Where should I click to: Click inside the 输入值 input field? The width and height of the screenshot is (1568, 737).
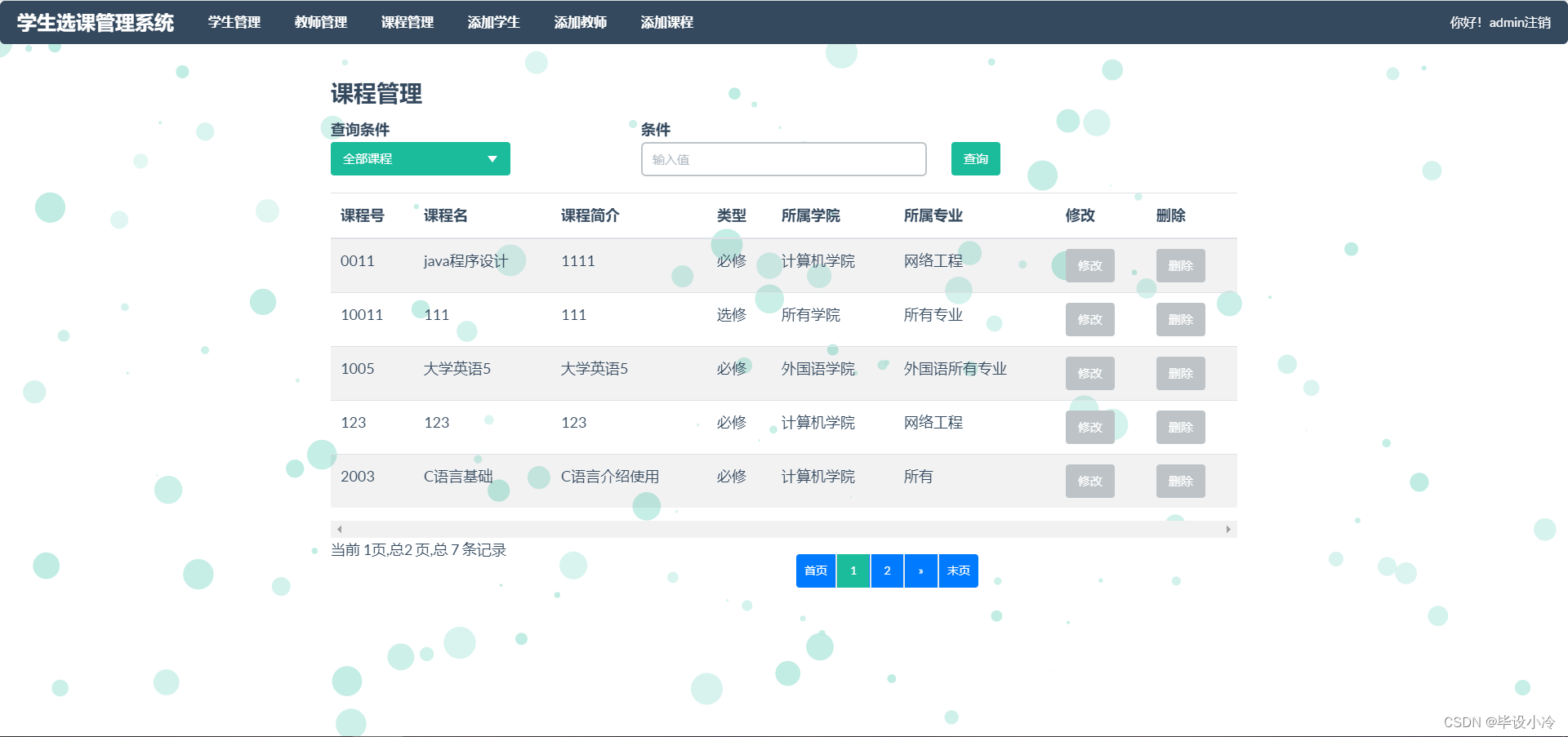(x=782, y=158)
